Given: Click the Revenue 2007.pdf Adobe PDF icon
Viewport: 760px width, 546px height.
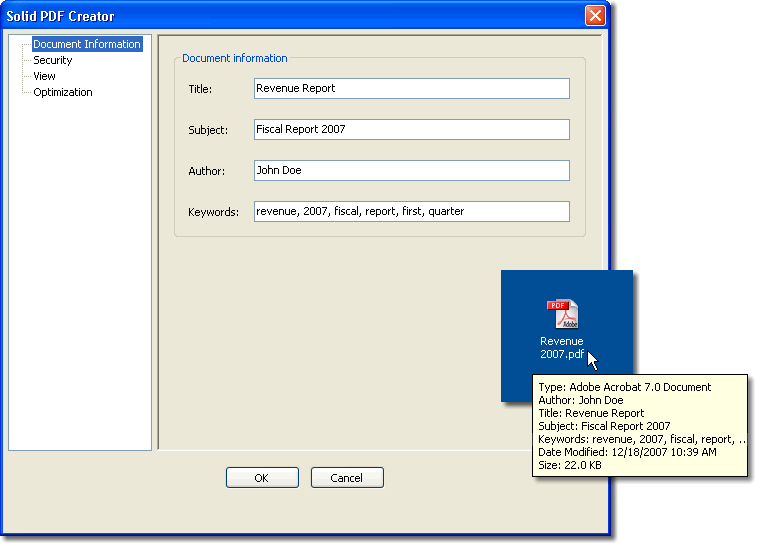Looking at the screenshot, I should [x=562, y=314].
